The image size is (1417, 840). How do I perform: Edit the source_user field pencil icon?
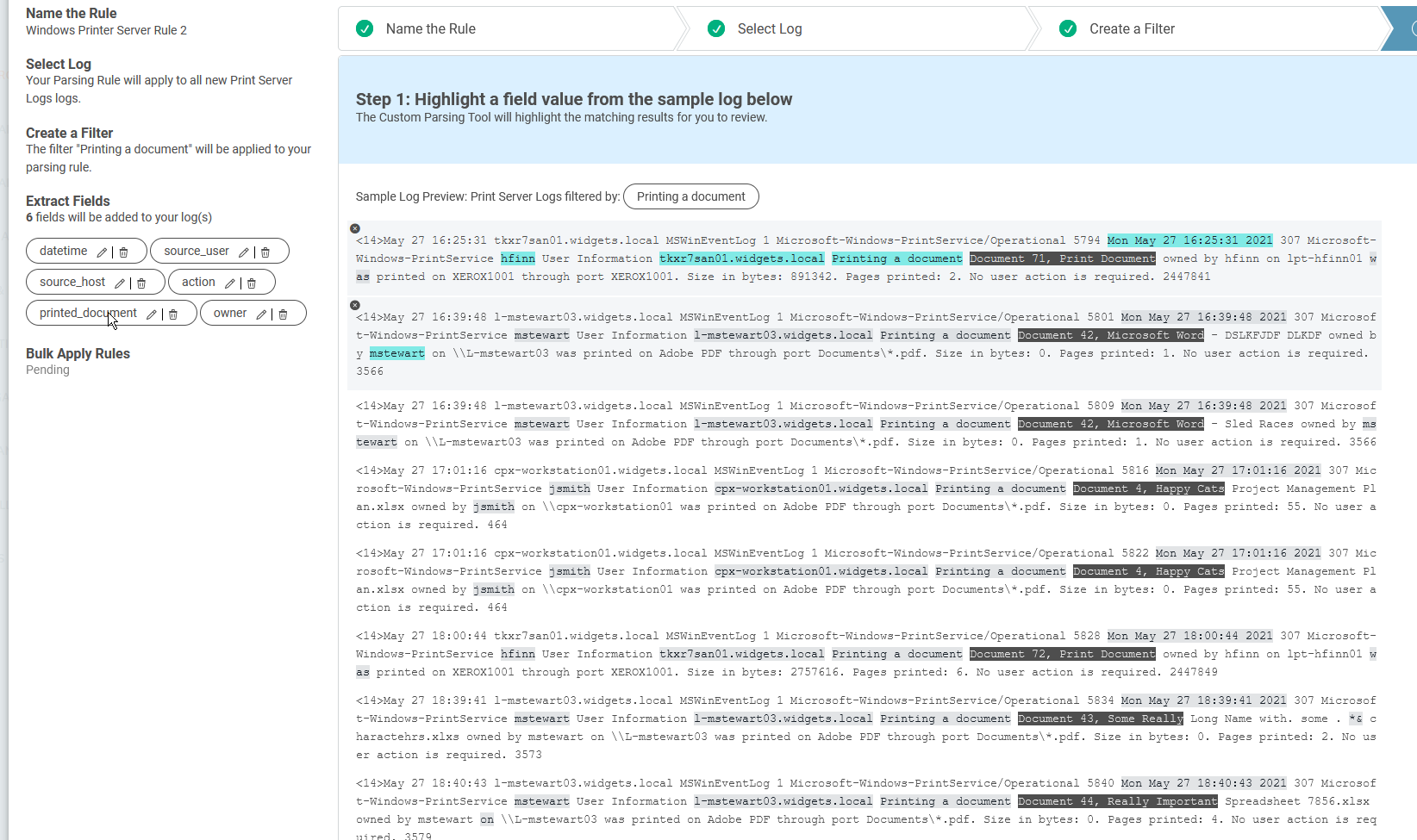(x=244, y=252)
